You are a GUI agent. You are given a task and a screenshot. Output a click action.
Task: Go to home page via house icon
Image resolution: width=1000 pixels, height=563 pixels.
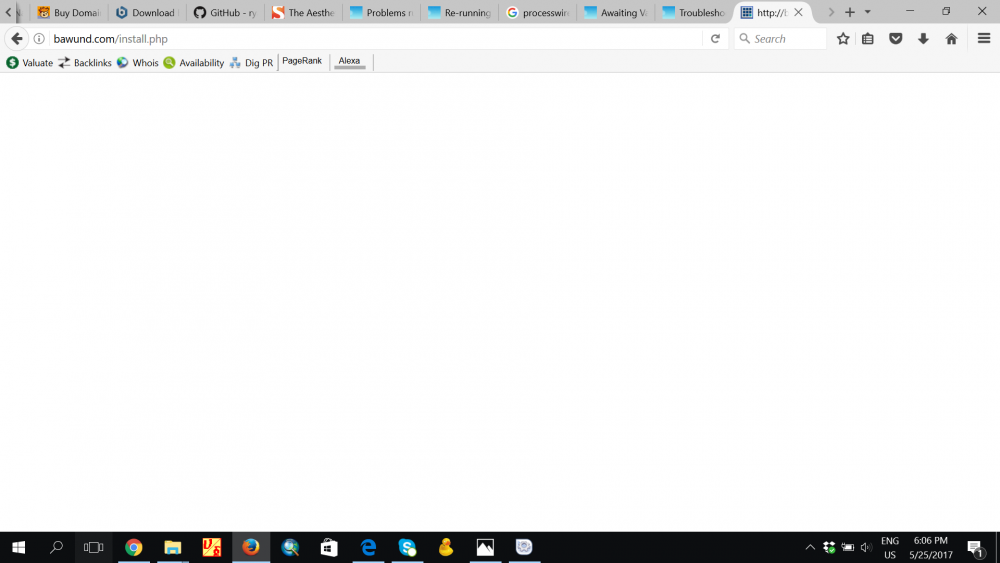951,39
